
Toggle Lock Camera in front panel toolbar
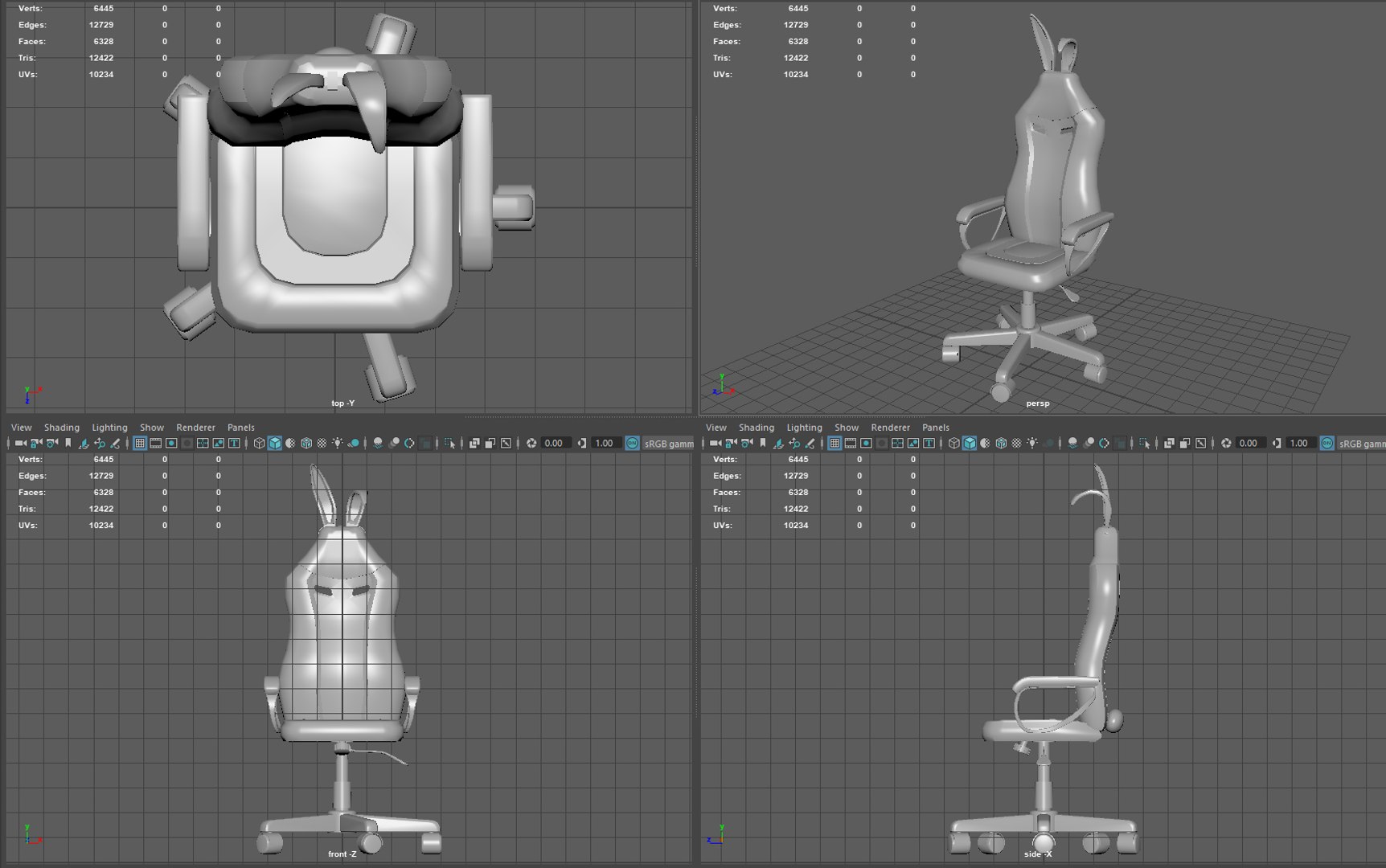tap(36, 443)
